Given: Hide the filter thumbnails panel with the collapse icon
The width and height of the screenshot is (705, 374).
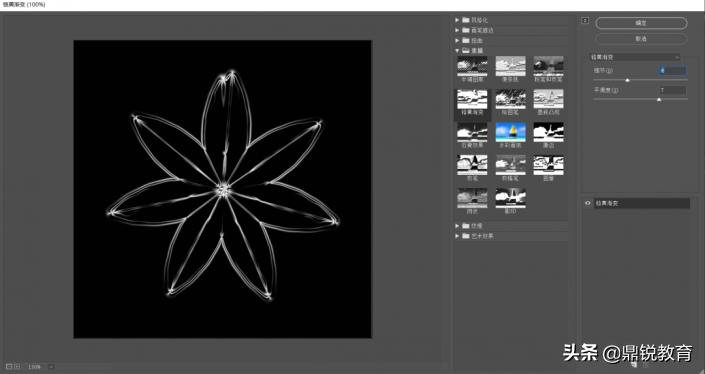Looking at the screenshot, I should pyautogui.click(x=585, y=20).
